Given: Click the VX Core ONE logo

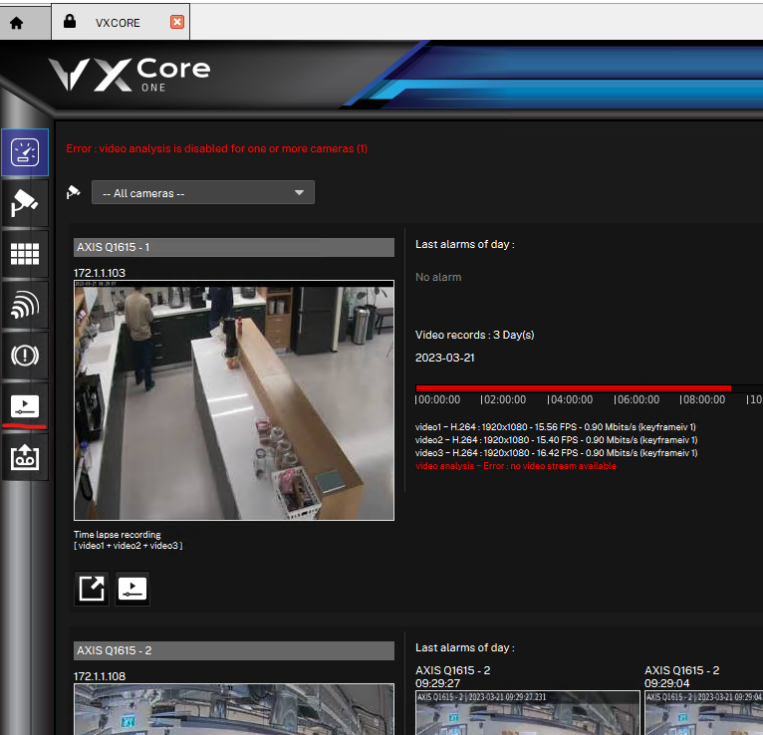Looking at the screenshot, I should [129, 74].
